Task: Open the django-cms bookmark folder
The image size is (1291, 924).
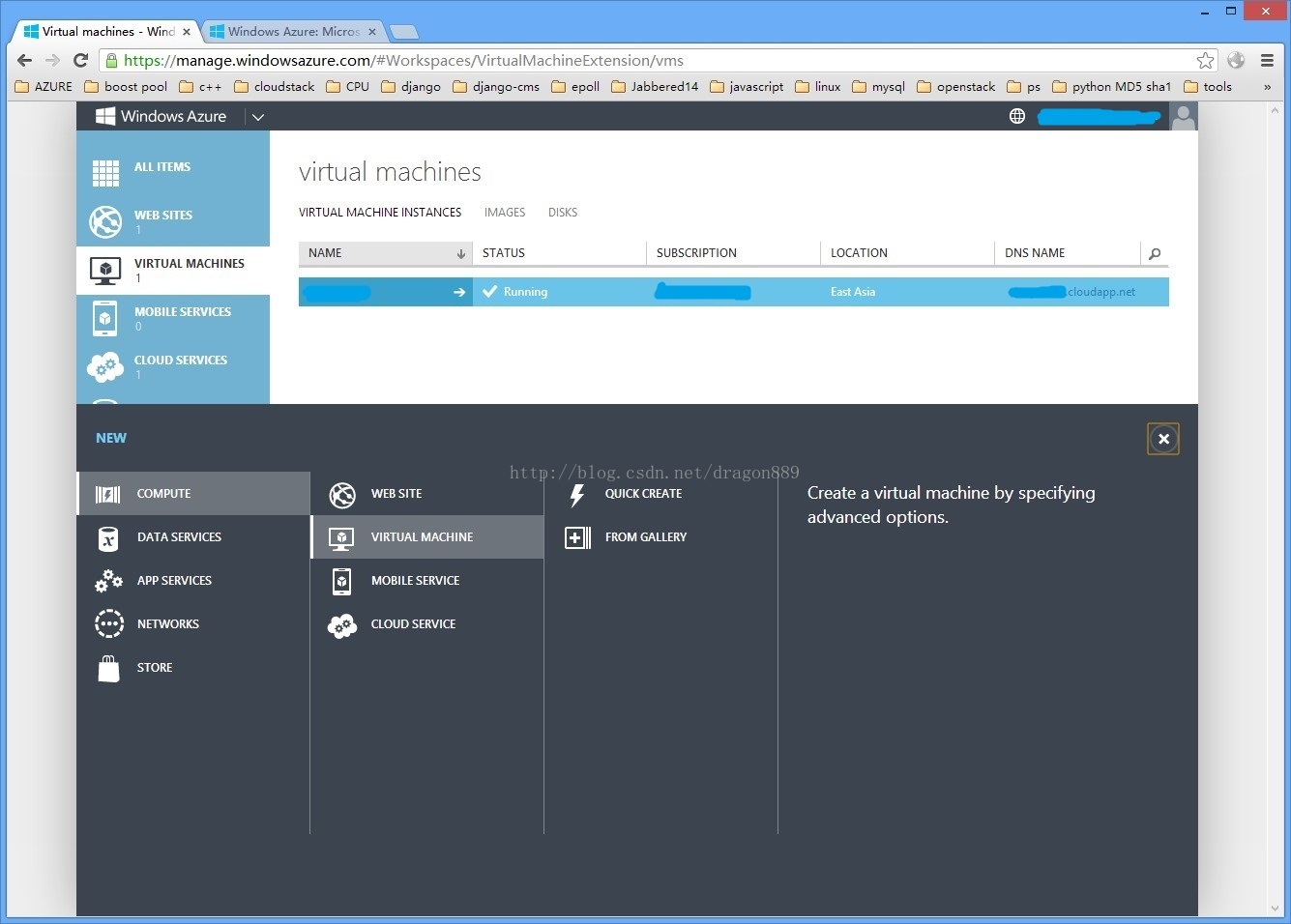Action: coord(496,87)
